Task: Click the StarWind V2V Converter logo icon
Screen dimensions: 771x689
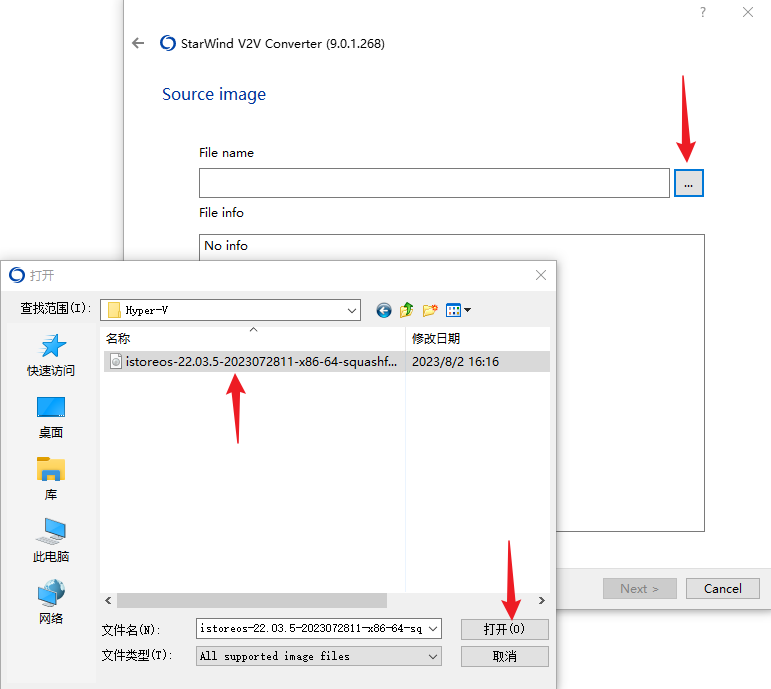Action: 168,43
